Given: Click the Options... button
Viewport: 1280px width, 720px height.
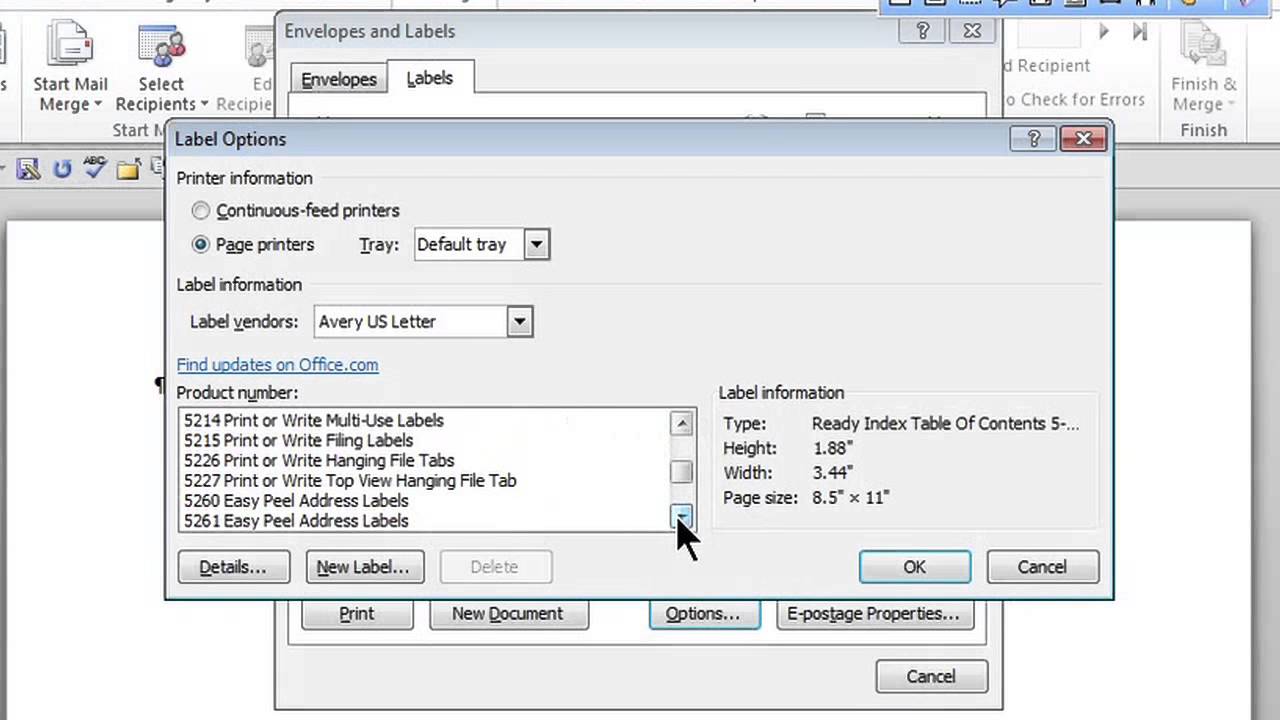Looking at the screenshot, I should point(704,614).
